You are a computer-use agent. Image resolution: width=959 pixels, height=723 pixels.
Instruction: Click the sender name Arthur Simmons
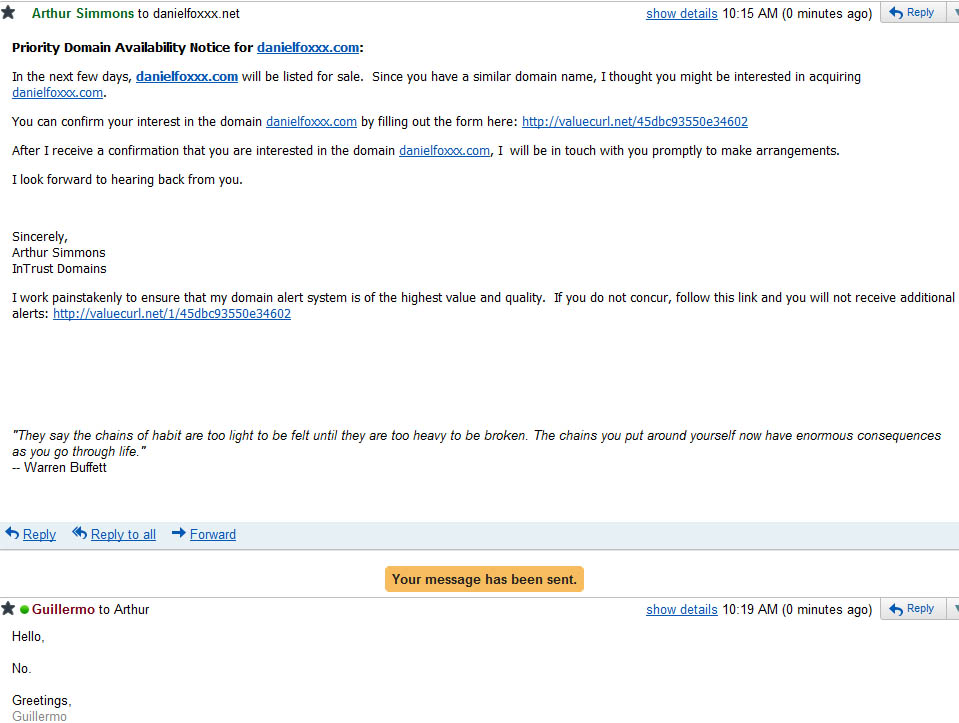point(83,13)
